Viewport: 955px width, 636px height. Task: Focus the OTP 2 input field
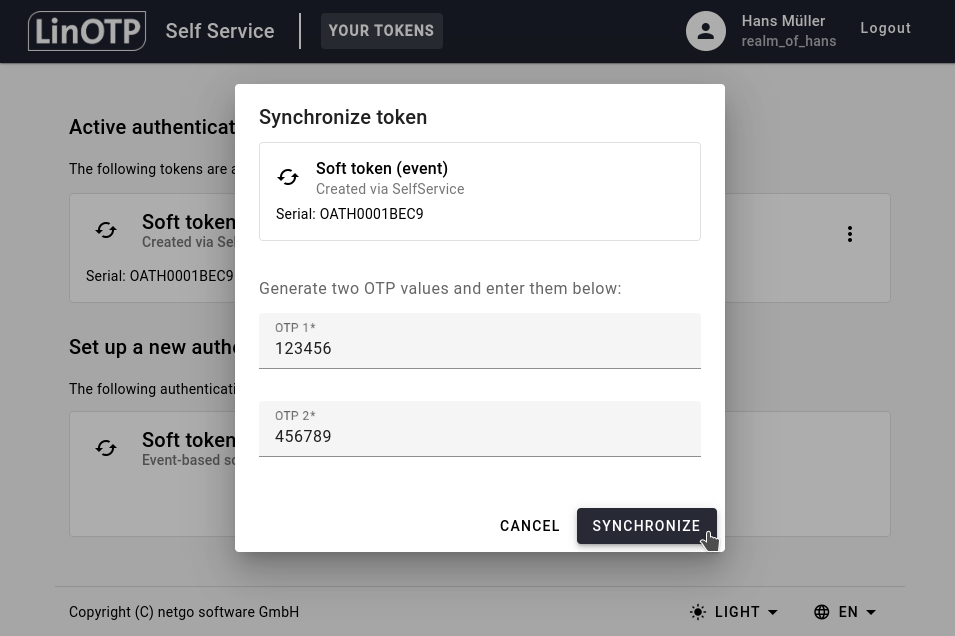479,436
